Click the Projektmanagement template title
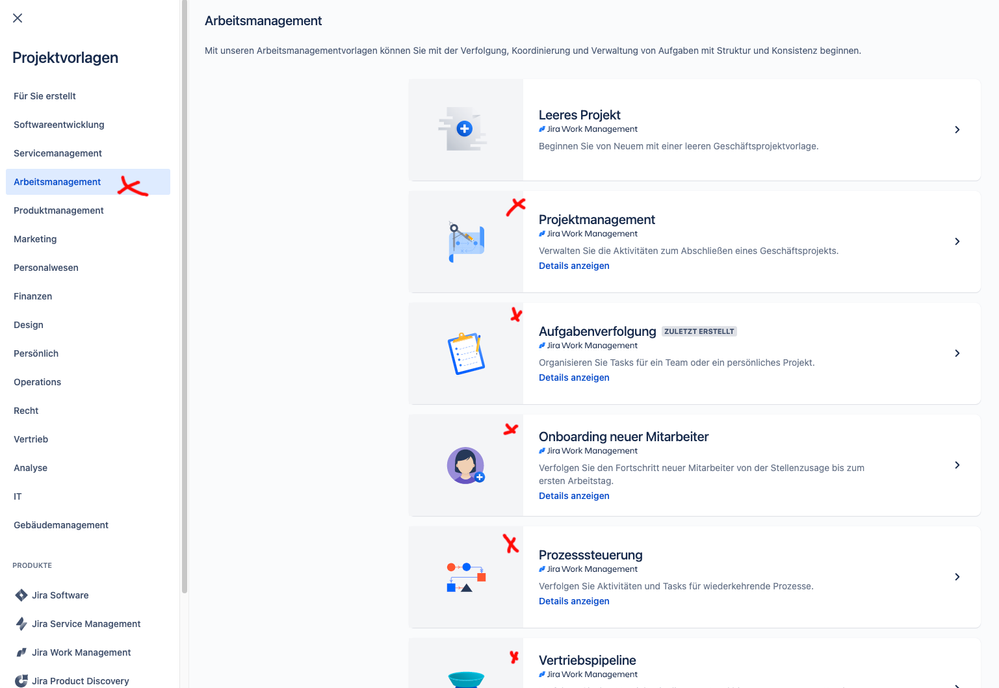 click(596, 220)
